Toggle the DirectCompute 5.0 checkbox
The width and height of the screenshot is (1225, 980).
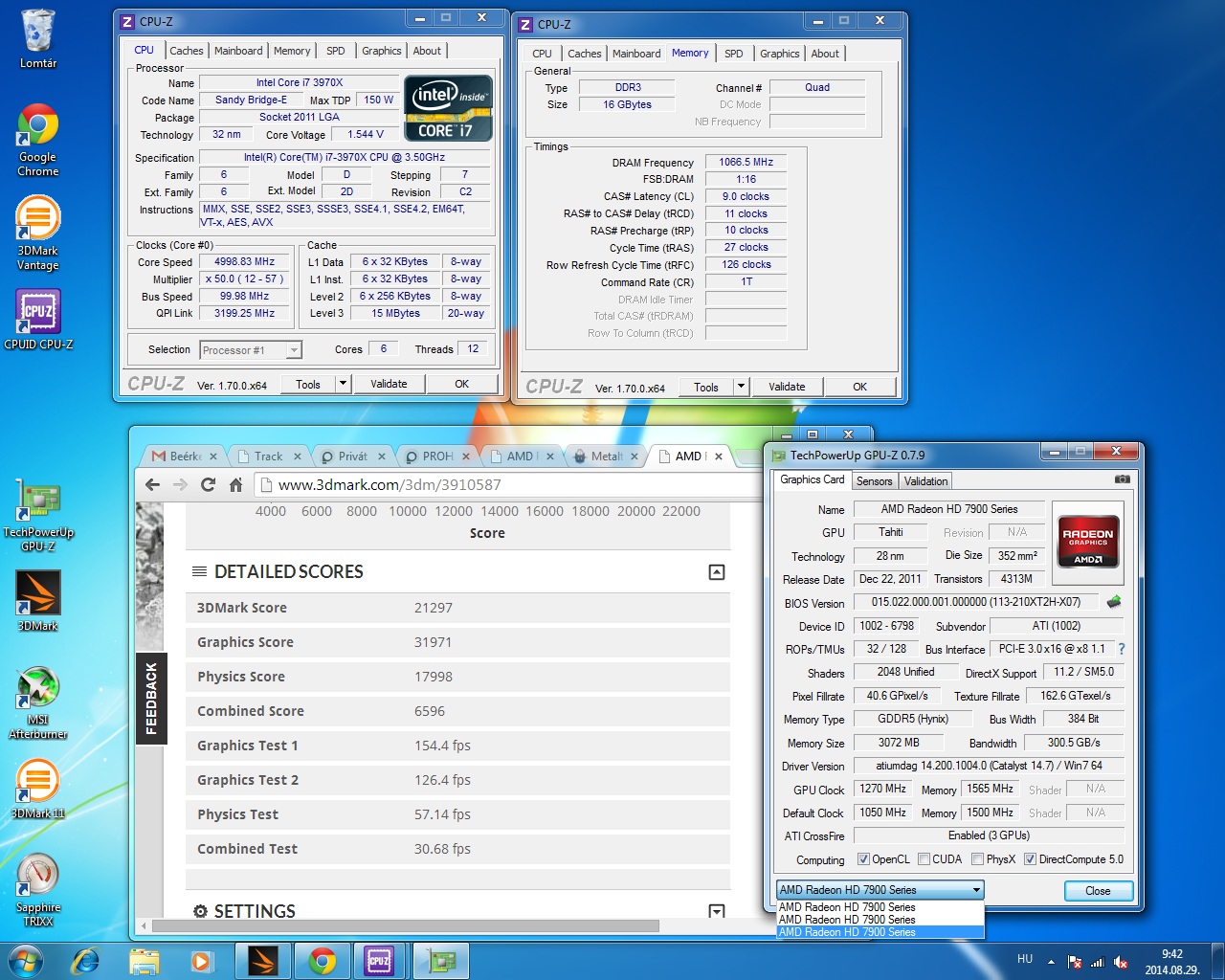1030,859
